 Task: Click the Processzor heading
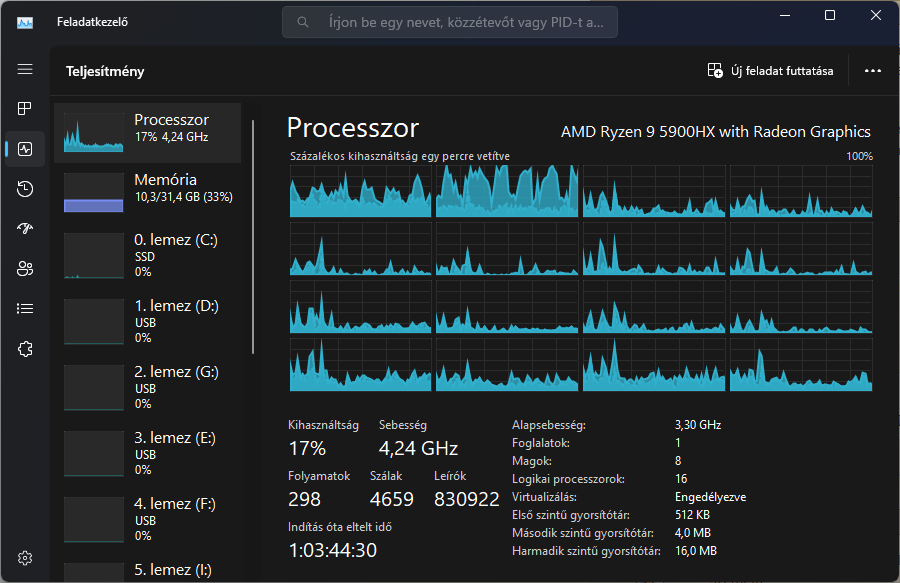[x=352, y=128]
